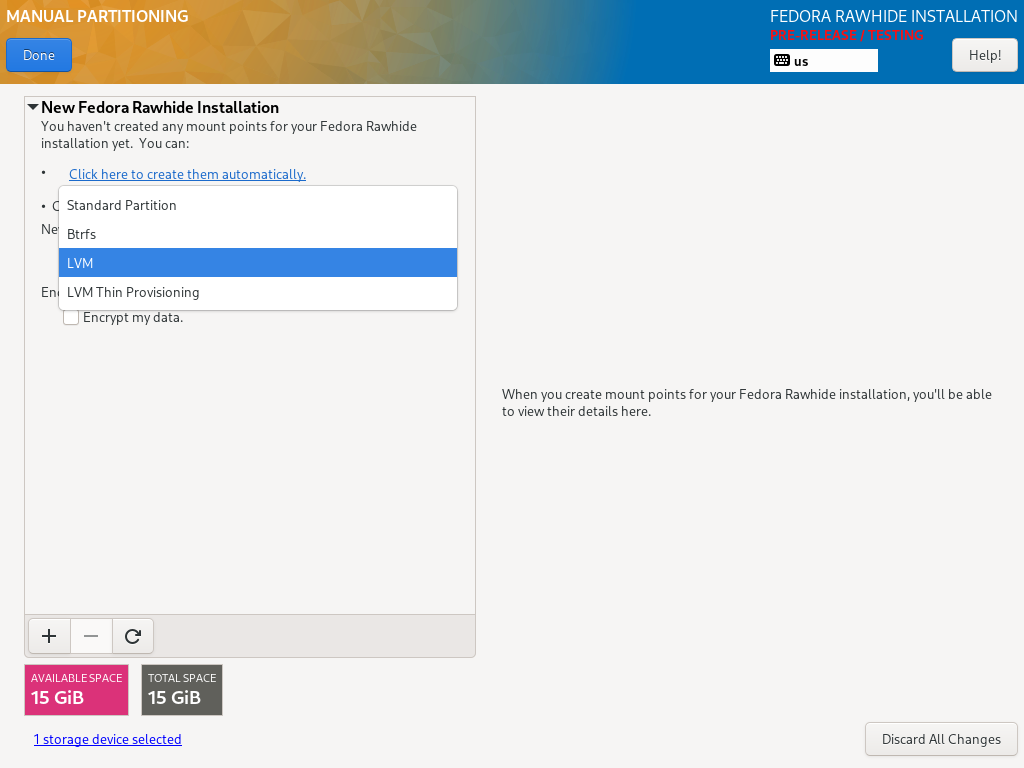The width and height of the screenshot is (1024, 768).
Task: Click the gray Total Space 15 GiB box
Action: 182,690
